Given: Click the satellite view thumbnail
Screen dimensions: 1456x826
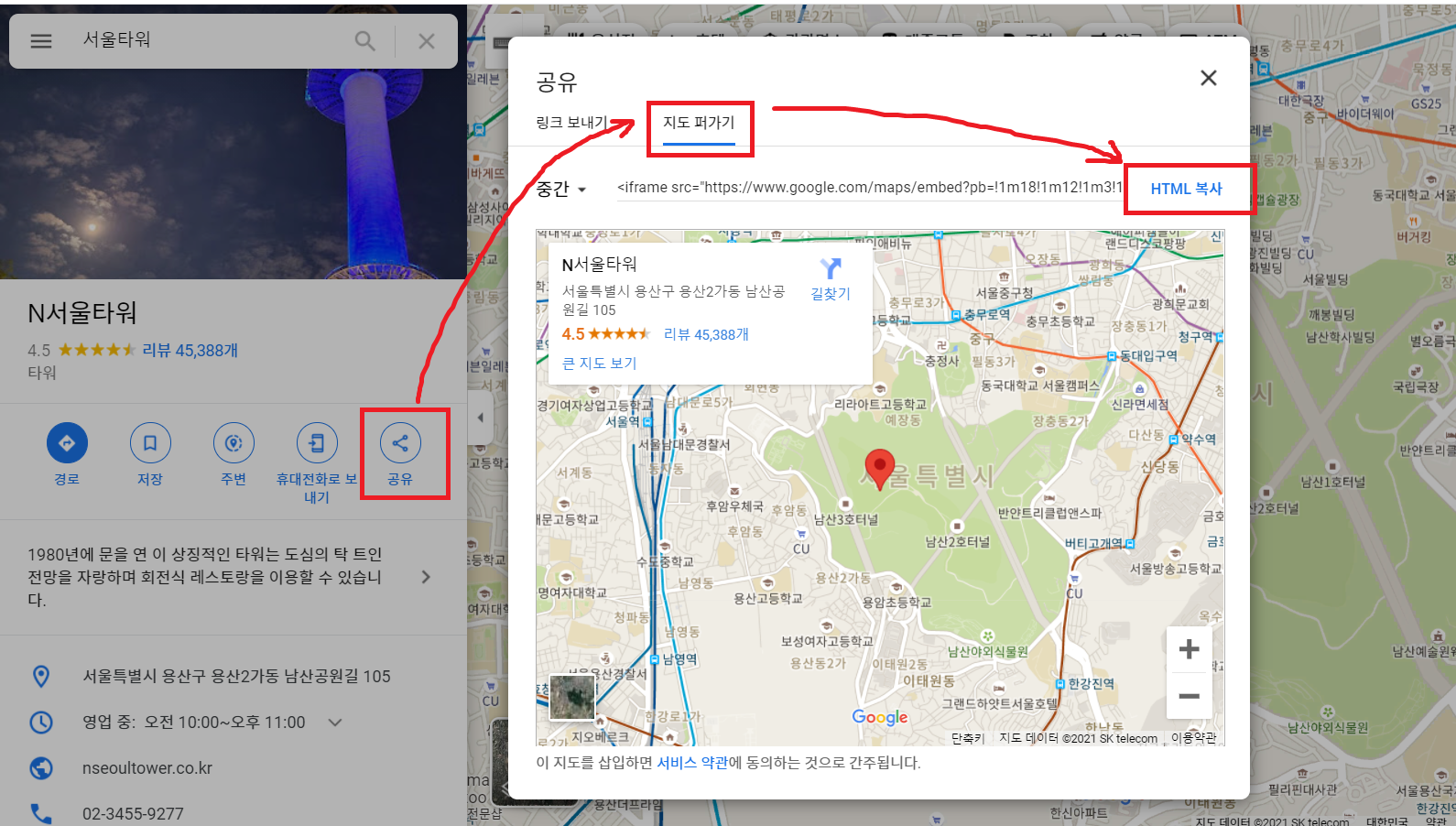Looking at the screenshot, I should 572,697.
